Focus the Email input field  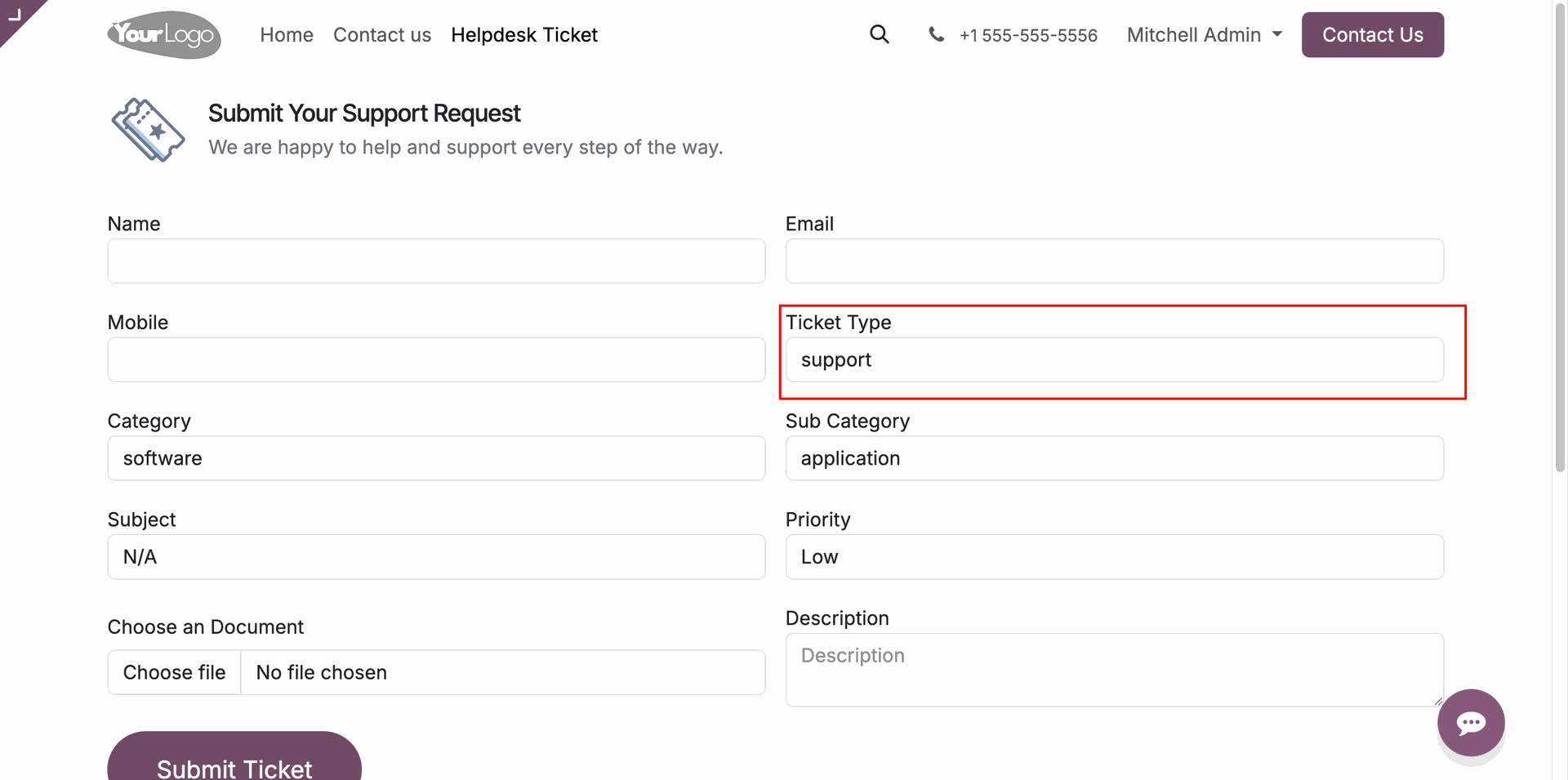tap(1114, 261)
